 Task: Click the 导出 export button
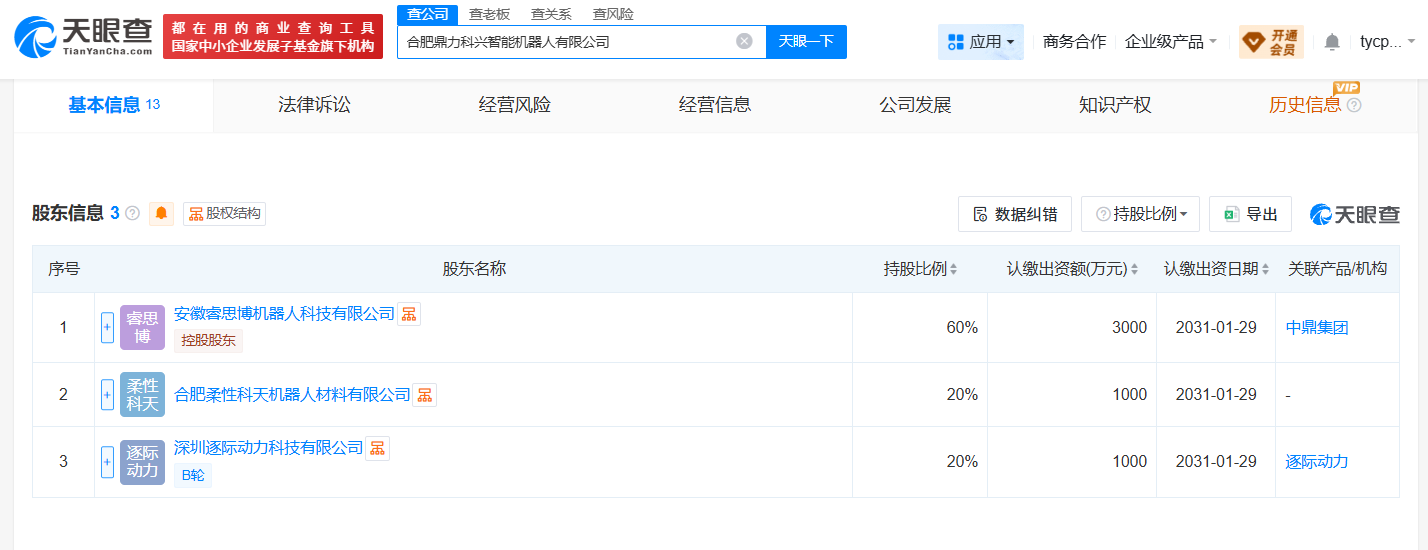pos(1250,214)
